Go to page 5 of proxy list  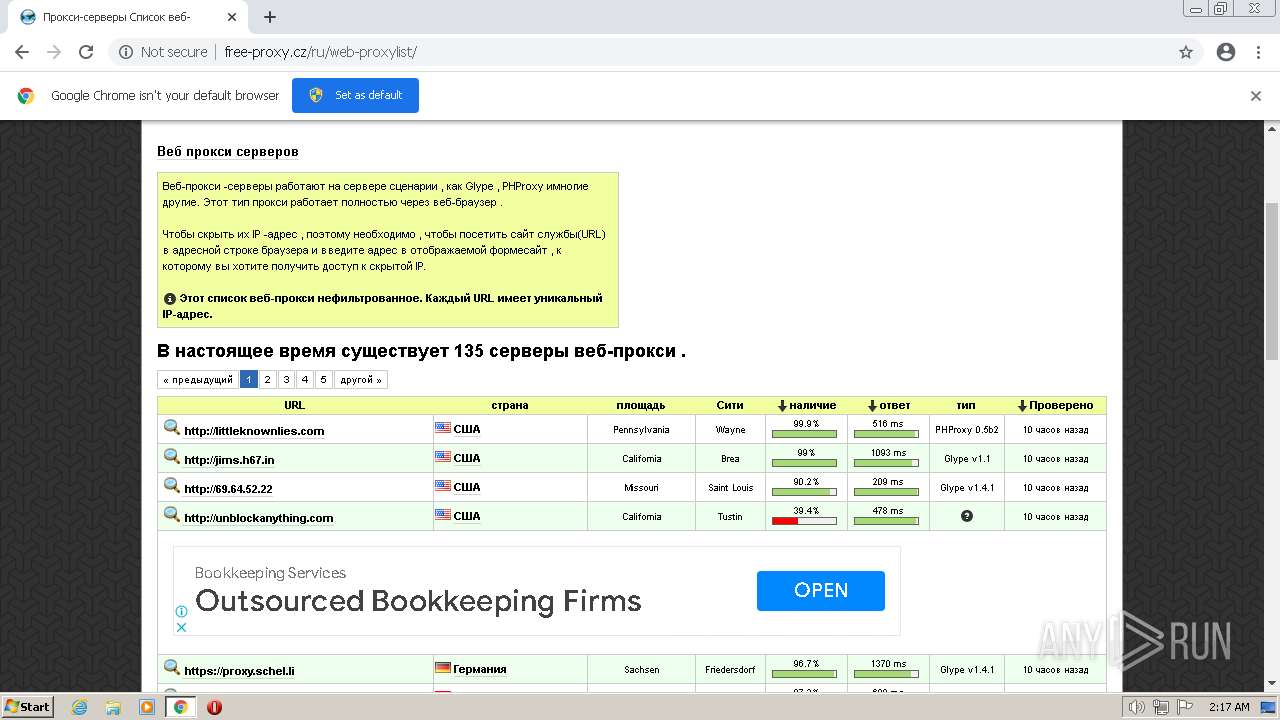click(x=323, y=379)
